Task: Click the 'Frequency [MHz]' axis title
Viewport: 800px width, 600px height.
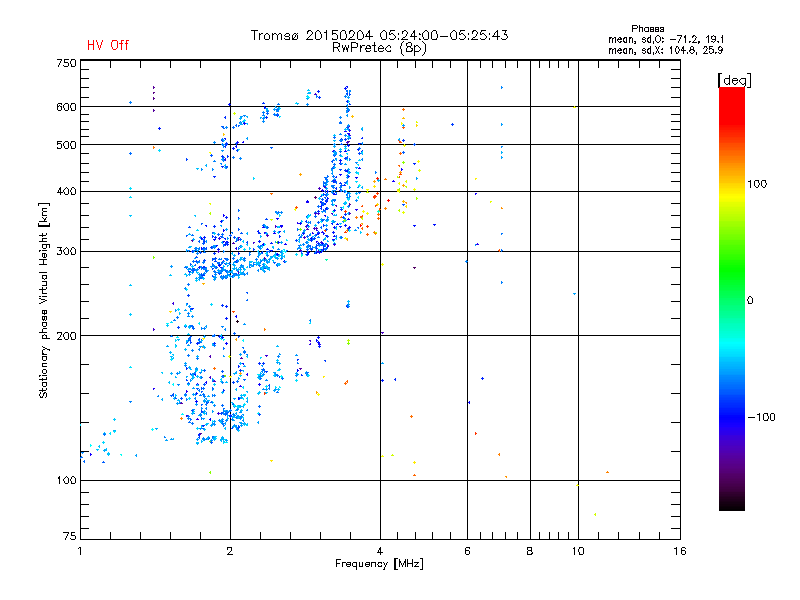Action: coord(379,564)
